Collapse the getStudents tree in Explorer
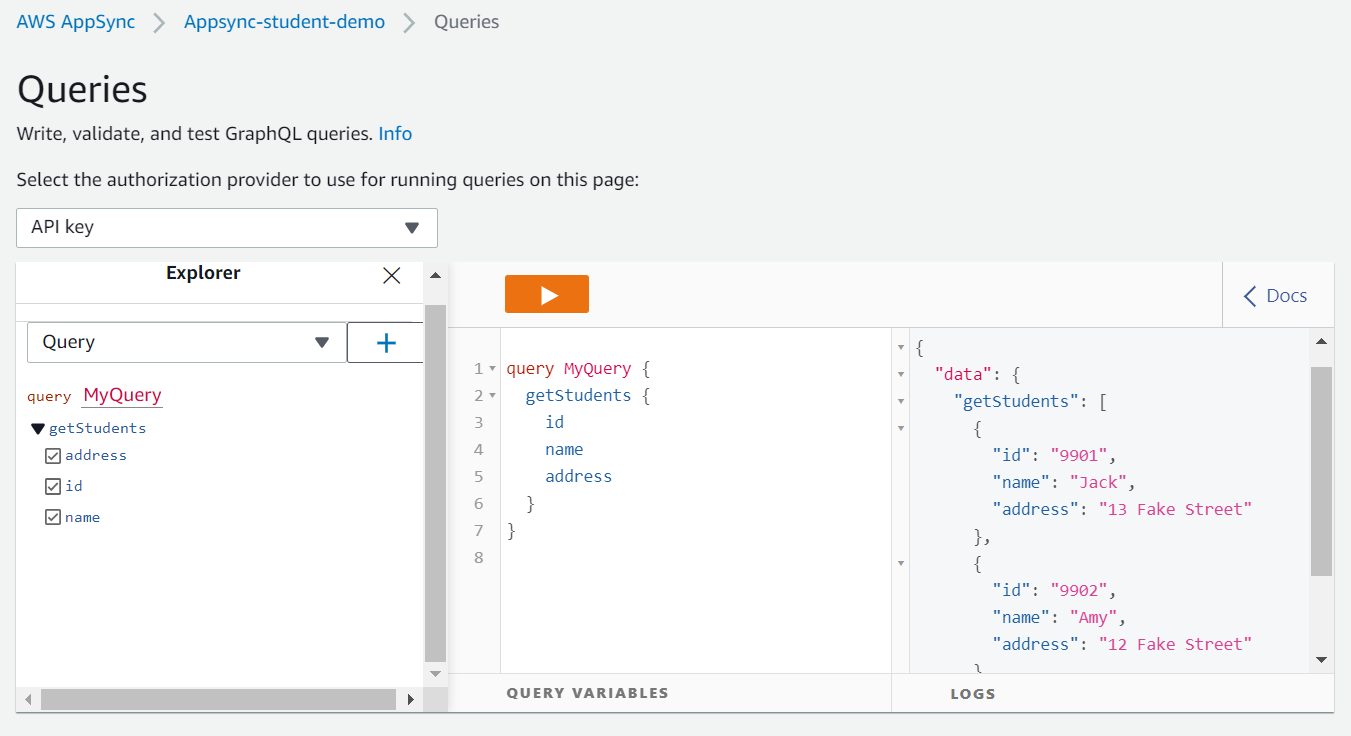 38,428
